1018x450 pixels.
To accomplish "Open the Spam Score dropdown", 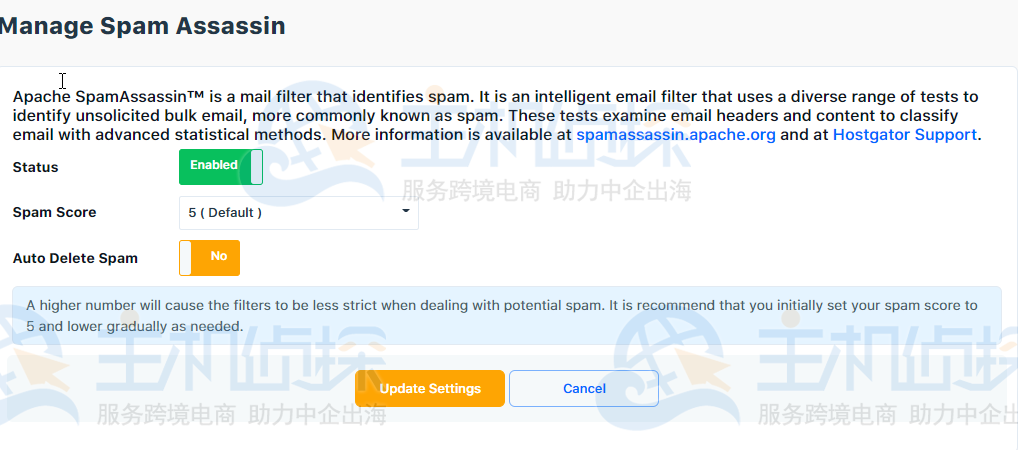I will click(x=299, y=212).
